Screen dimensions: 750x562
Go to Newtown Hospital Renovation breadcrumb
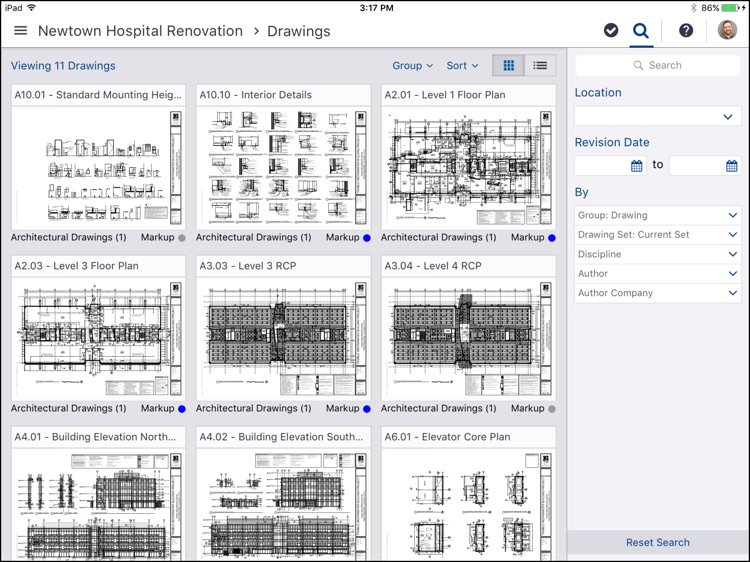(x=140, y=31)
